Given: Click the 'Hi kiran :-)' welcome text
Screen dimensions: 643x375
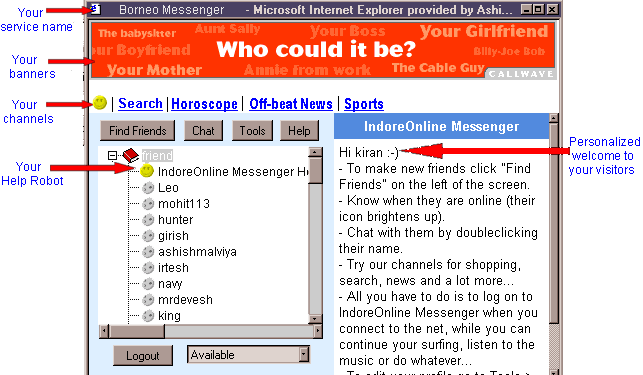Looking at the screenshot, I should point(369,153).
